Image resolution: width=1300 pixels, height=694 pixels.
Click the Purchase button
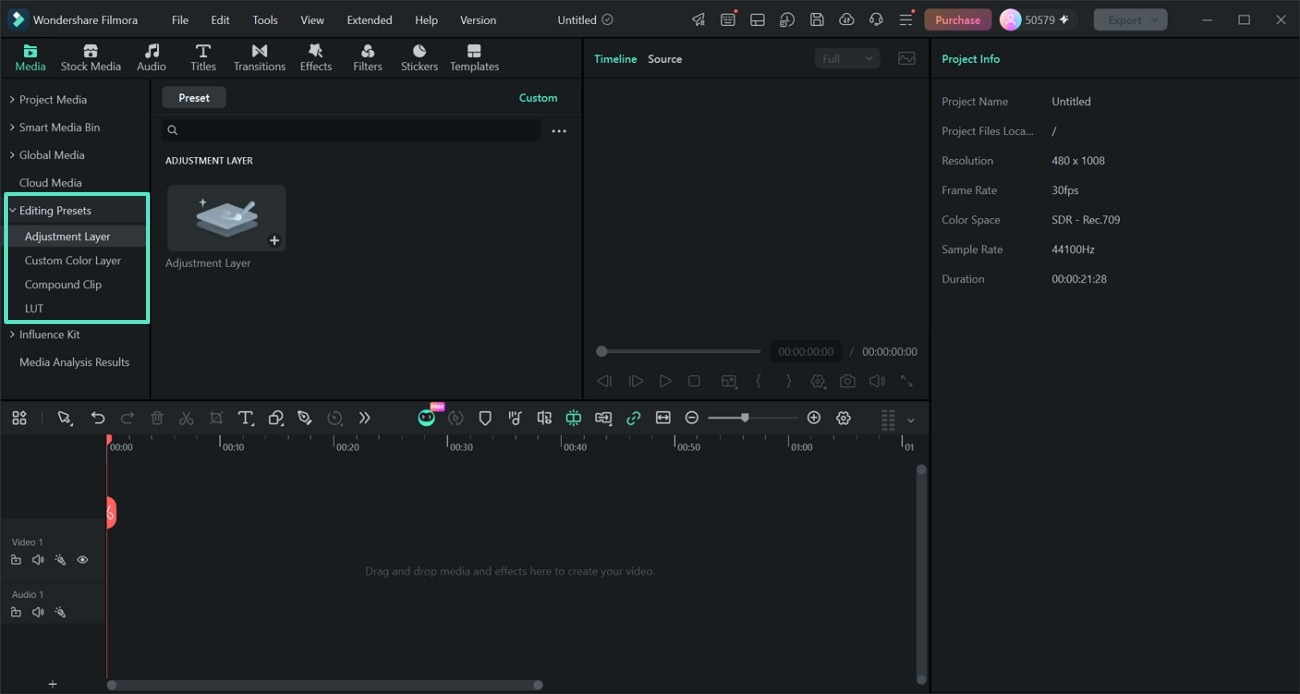click(x=957, y=20)
